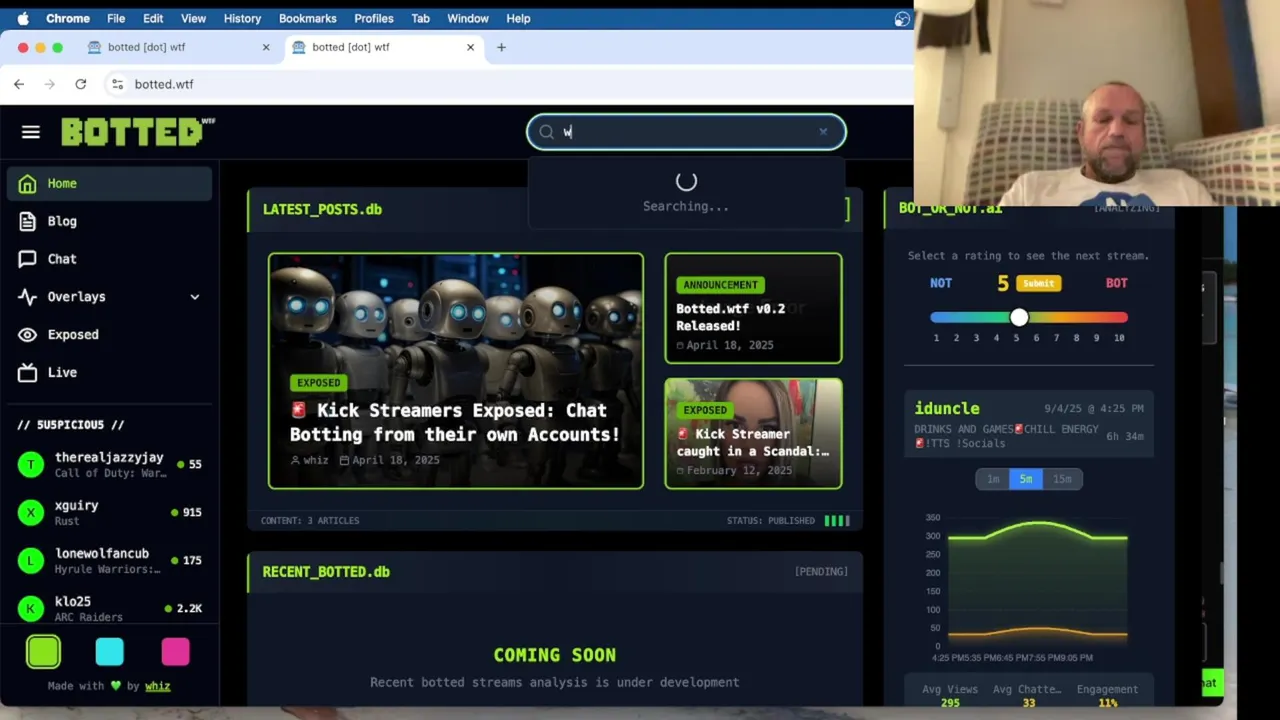
Task: Click lonewolfancub avatar circle
Action: pos(31,560)
